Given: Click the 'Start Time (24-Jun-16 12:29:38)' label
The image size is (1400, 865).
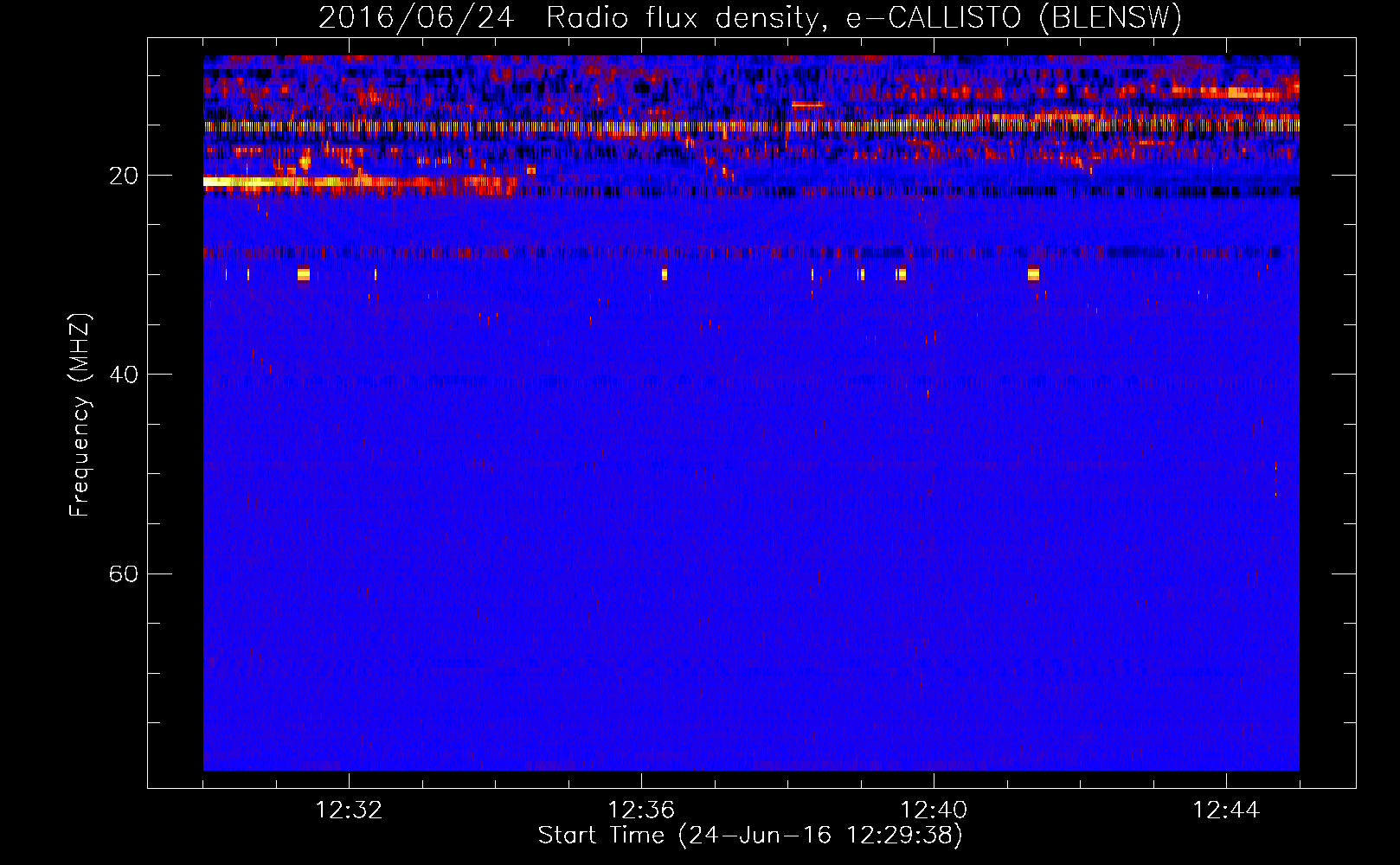Looking at the screenshot, I should [750, 836].
